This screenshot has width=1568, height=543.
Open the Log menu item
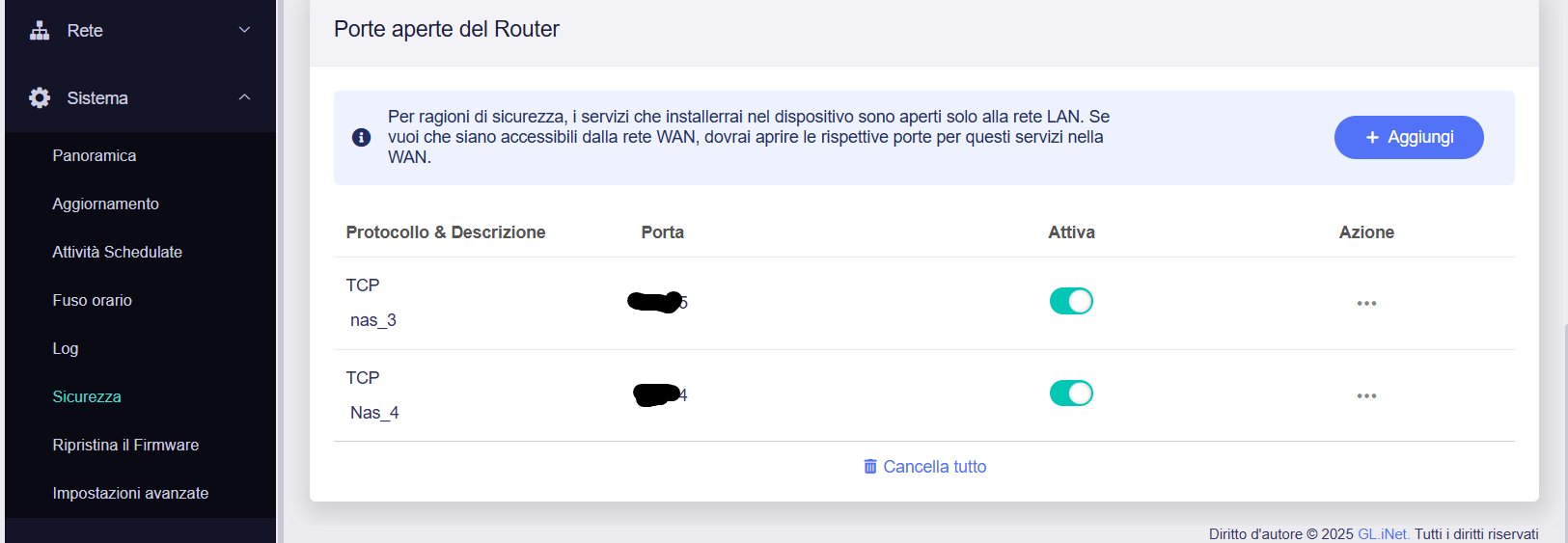[66, 348]
